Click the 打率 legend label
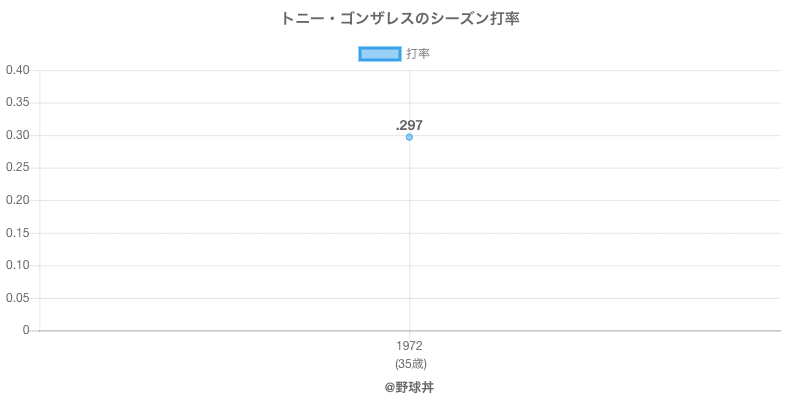Screen dimensions: 800x400 pyautogui.click(x=418, y=54)
